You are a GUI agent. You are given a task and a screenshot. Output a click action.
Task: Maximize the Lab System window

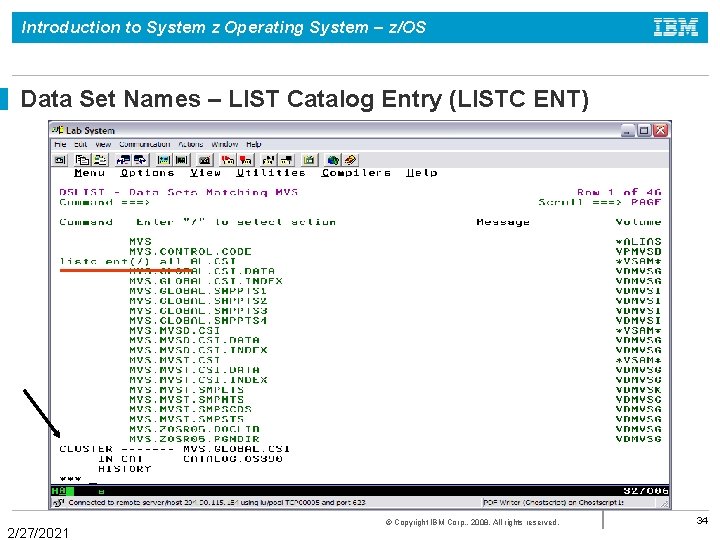coord(644,130)
